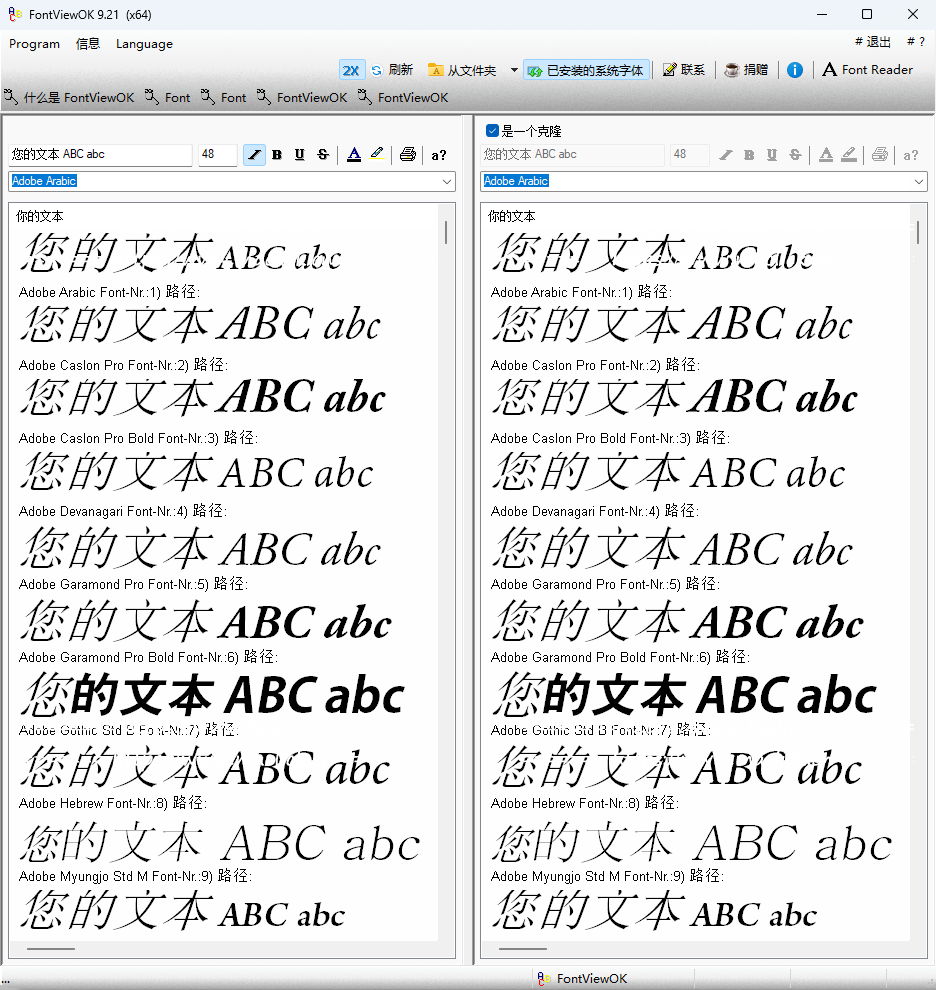Click the 联系 contact icon
This screenshot has height=990, width=936.
[670, 70]
